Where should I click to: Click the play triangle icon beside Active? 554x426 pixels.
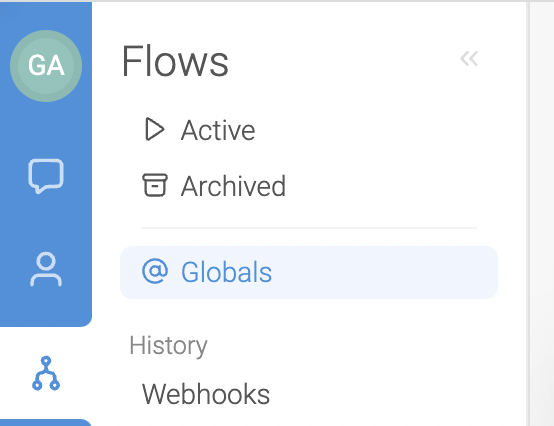click(154, 129)
